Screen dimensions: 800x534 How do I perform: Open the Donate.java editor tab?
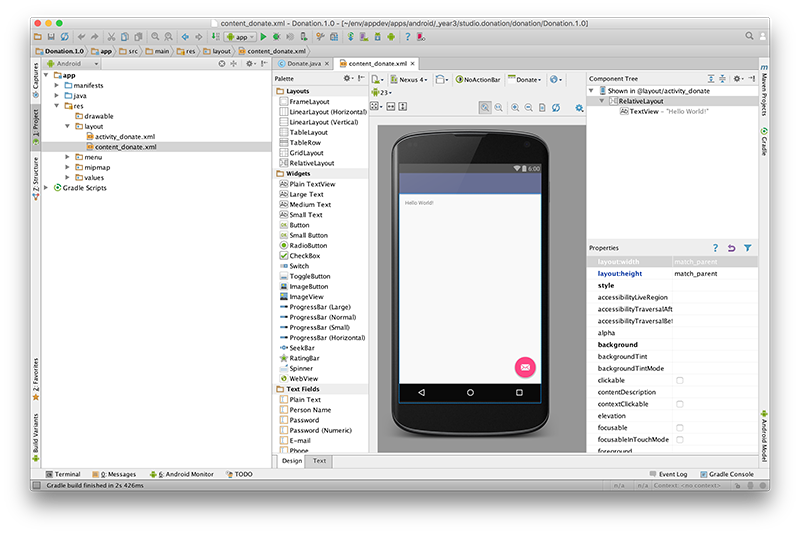click(x=304, y=63)
